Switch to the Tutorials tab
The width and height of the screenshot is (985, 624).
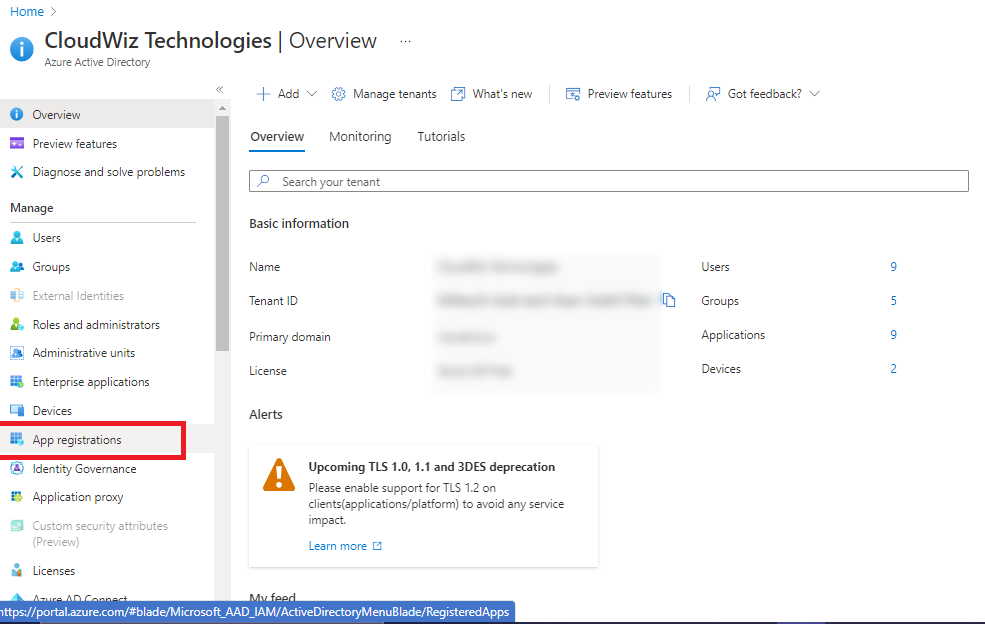441,137
